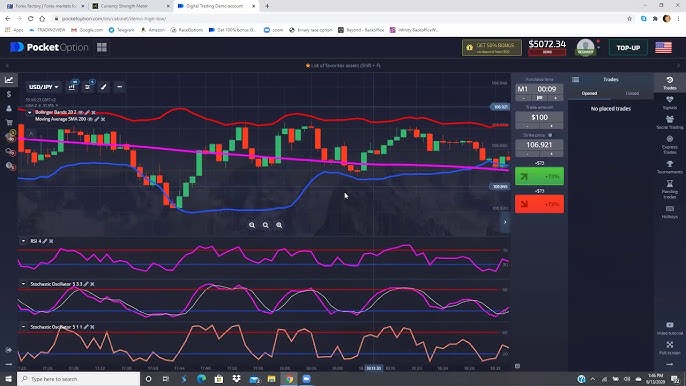Reload the browser page
Screen dimensions: 686x386
click(30, 19)
